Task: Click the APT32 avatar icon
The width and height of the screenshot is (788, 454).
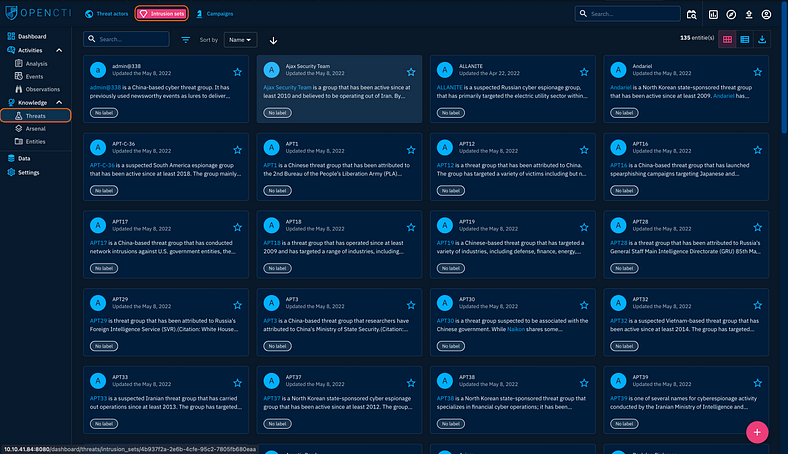Action: tap(618, 303)
